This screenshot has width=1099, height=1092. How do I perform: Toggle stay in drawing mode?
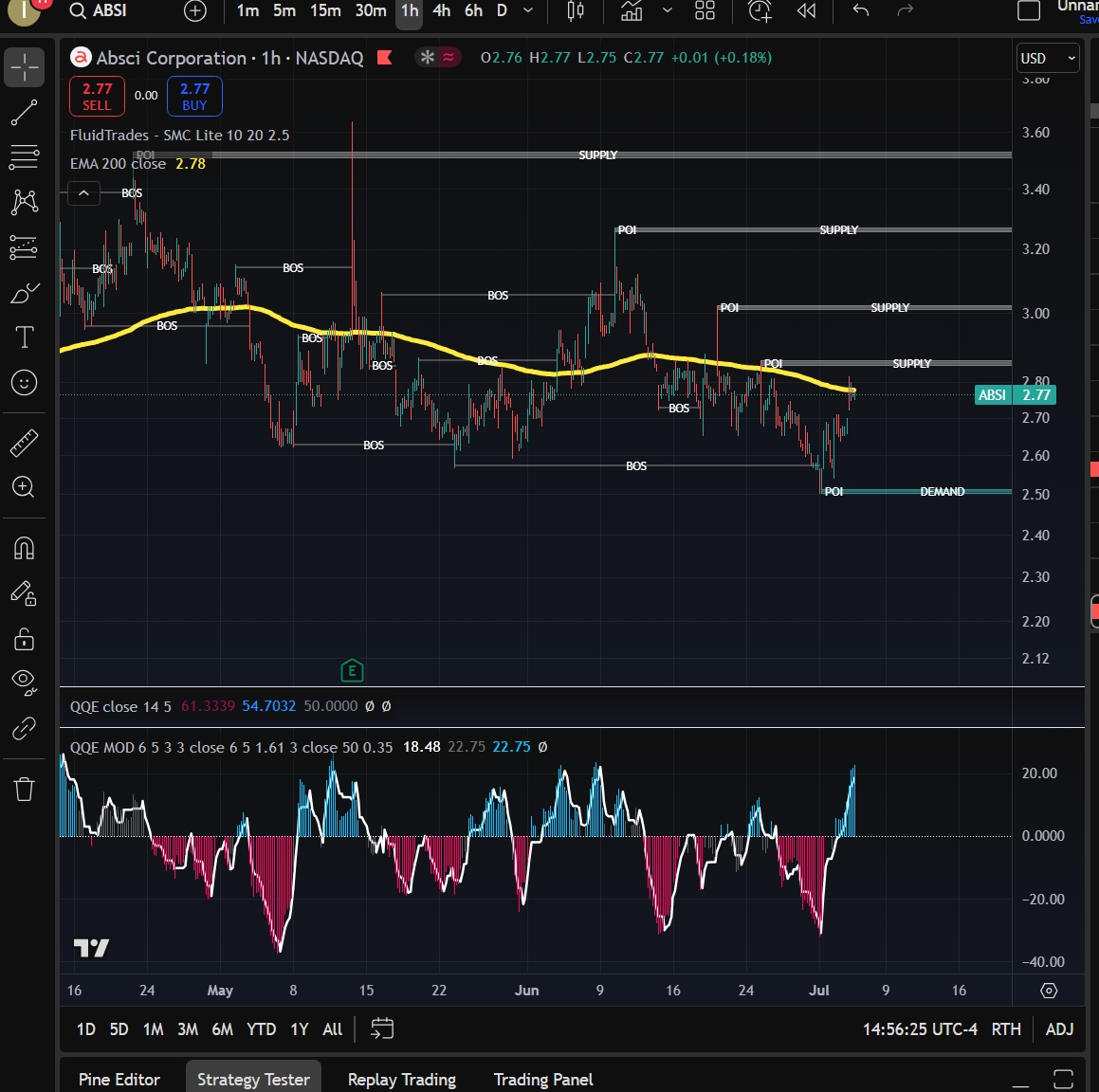tap(24, 593)
